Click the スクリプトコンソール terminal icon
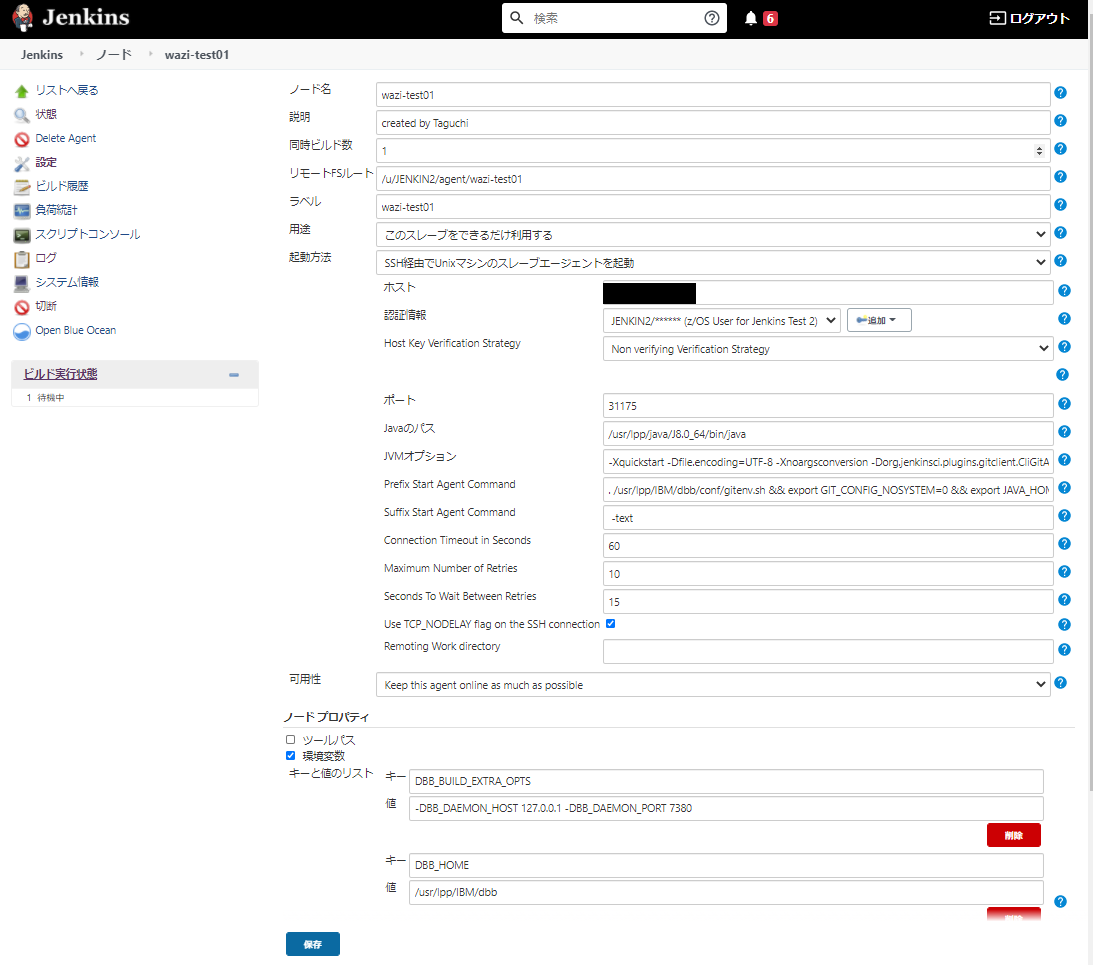1093x965 pixels. pos(22,234)
